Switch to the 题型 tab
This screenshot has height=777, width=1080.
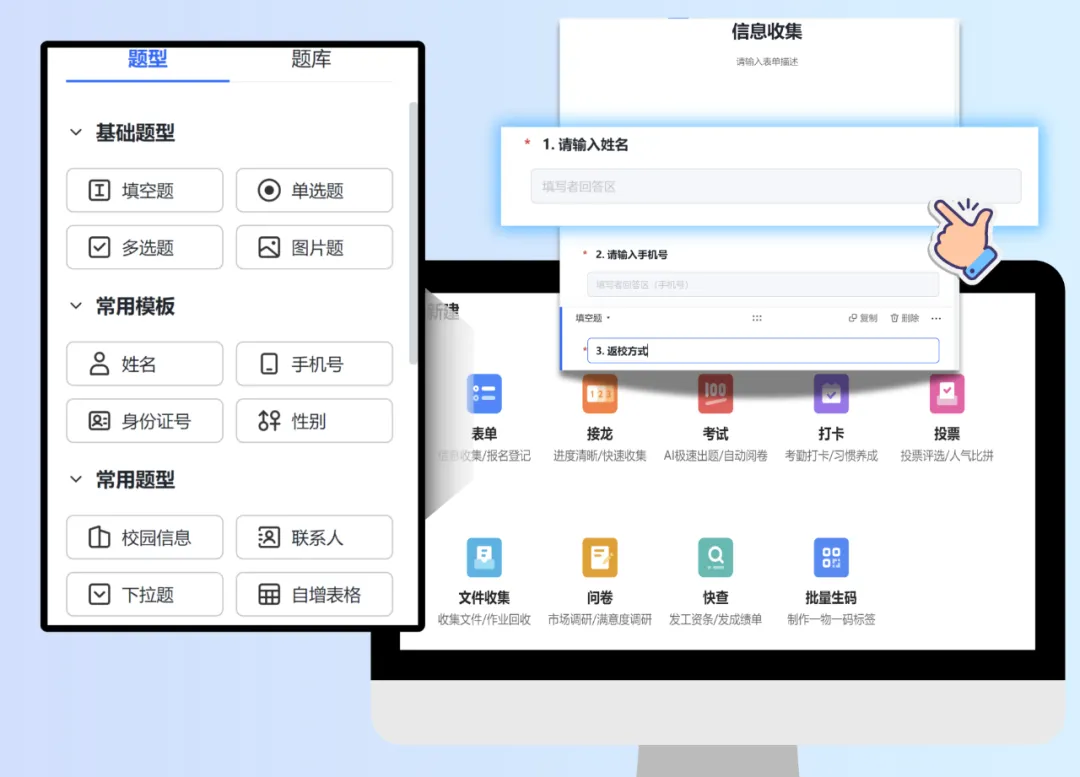tap(147, 60)
